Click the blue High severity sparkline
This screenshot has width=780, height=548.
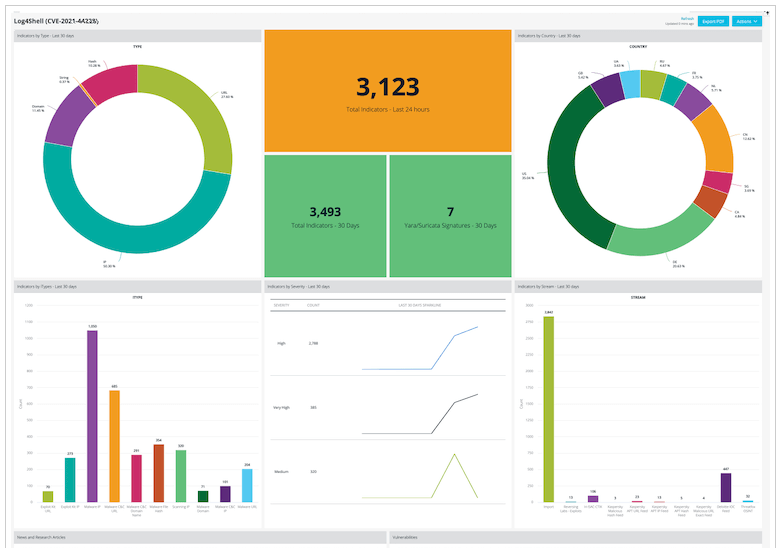coord(420,348)
